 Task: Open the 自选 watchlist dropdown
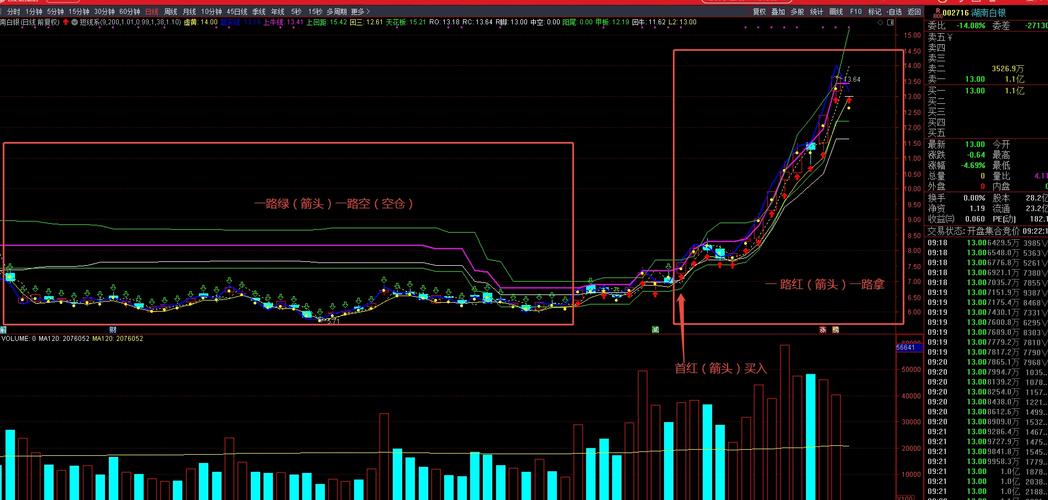[893, 12]
